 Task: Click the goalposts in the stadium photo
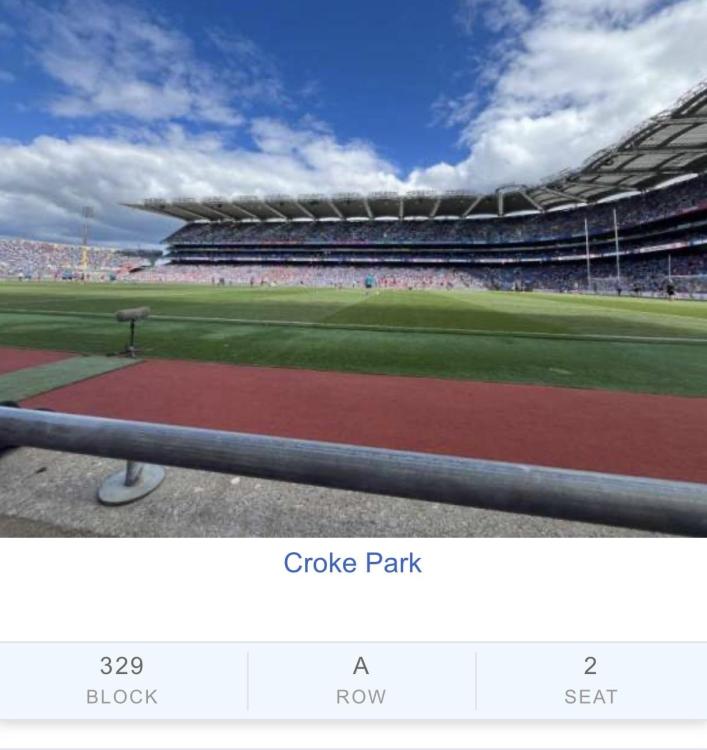click(x=602, y=249)
